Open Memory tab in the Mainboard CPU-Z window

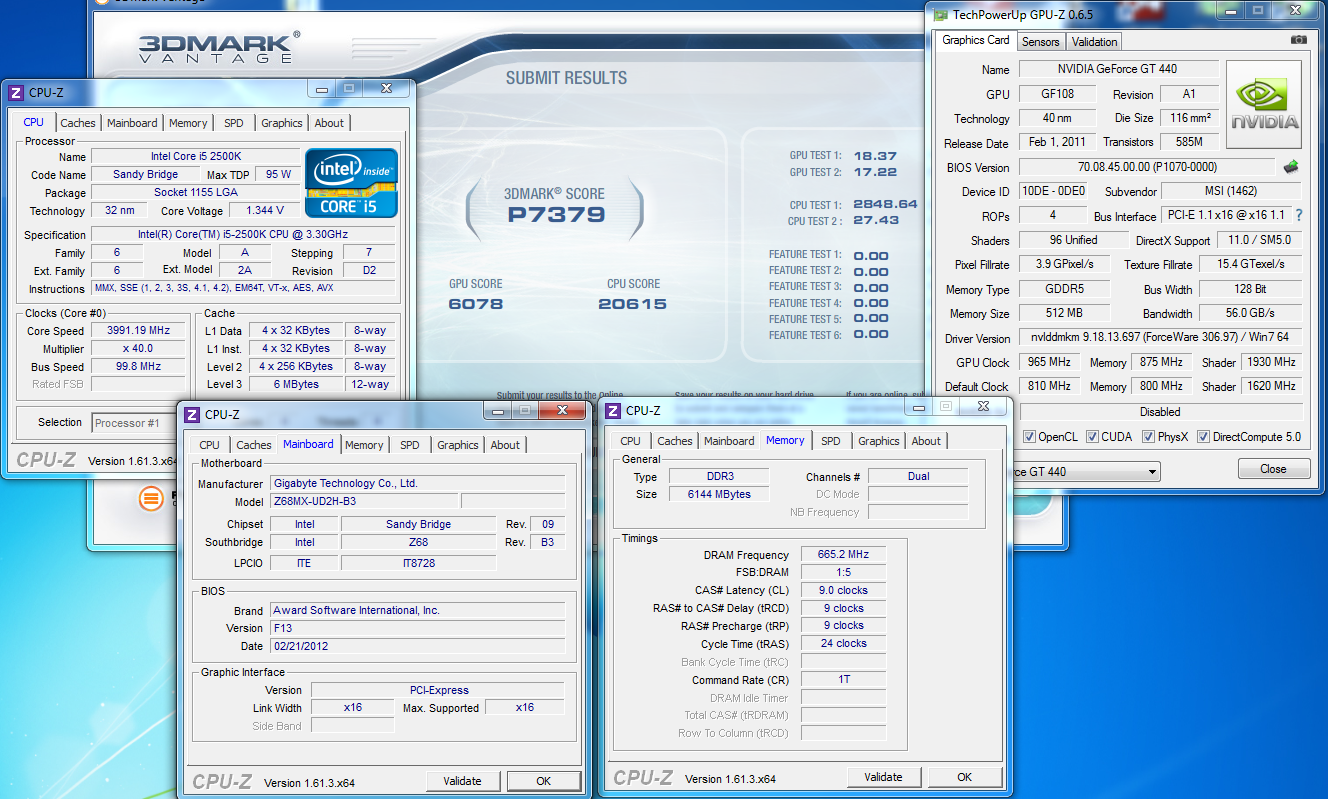click(364, 445)
